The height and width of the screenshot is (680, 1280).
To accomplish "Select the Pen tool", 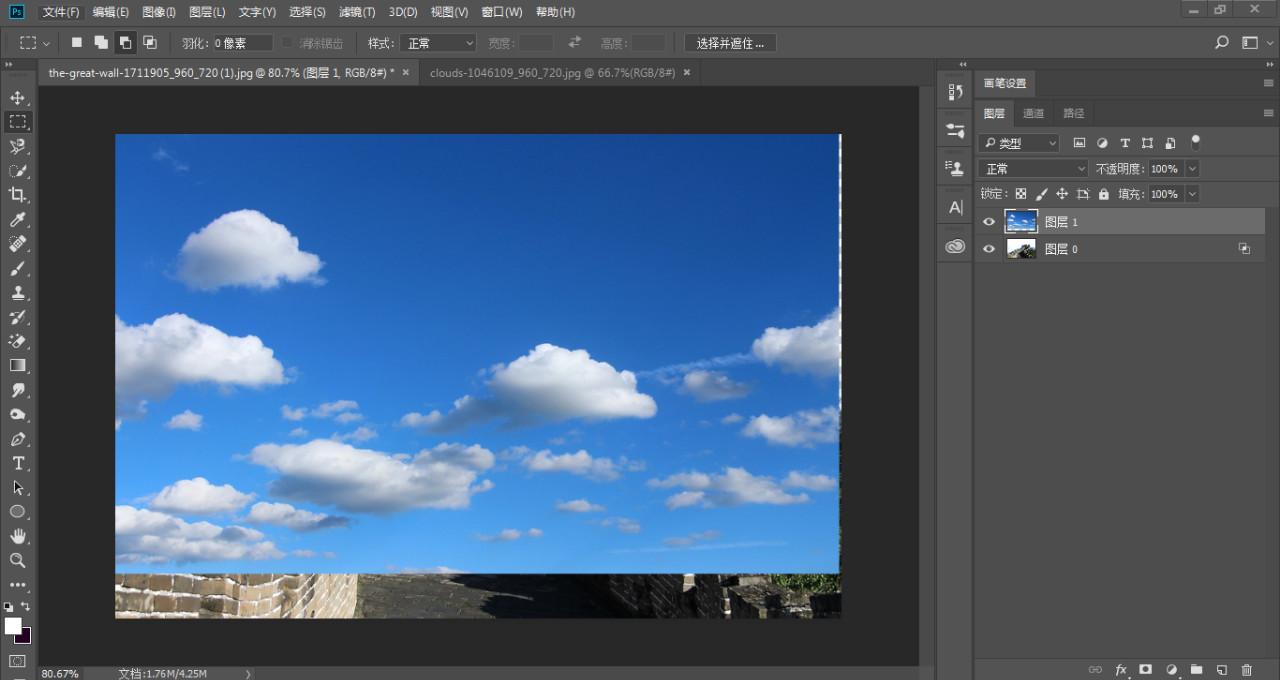I will (17, 439).
